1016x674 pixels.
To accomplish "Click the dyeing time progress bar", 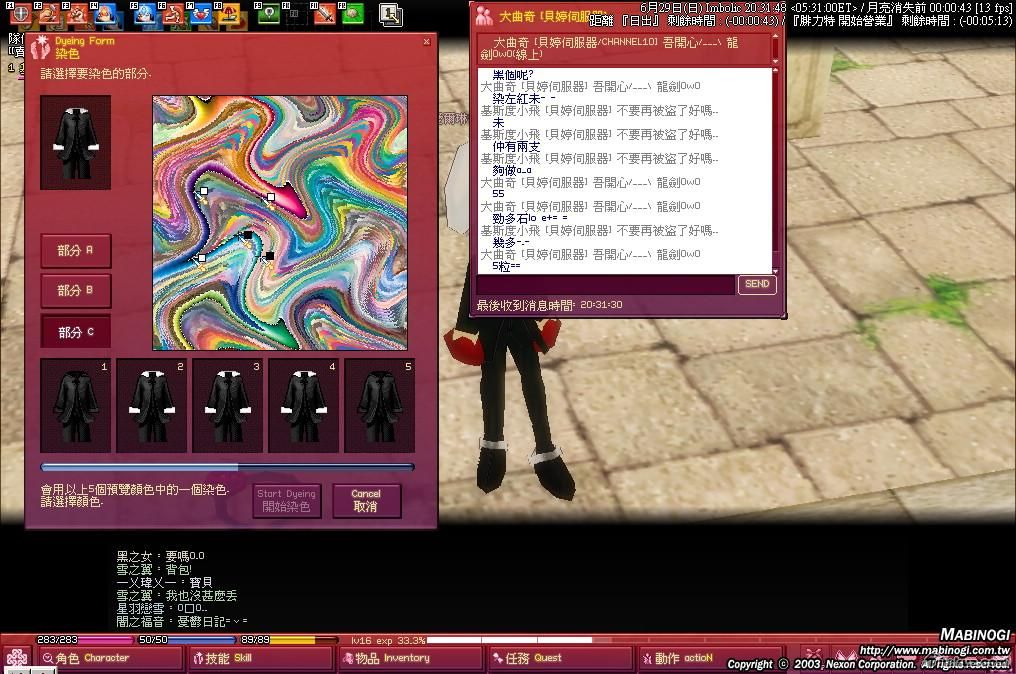I will [227, 467].
